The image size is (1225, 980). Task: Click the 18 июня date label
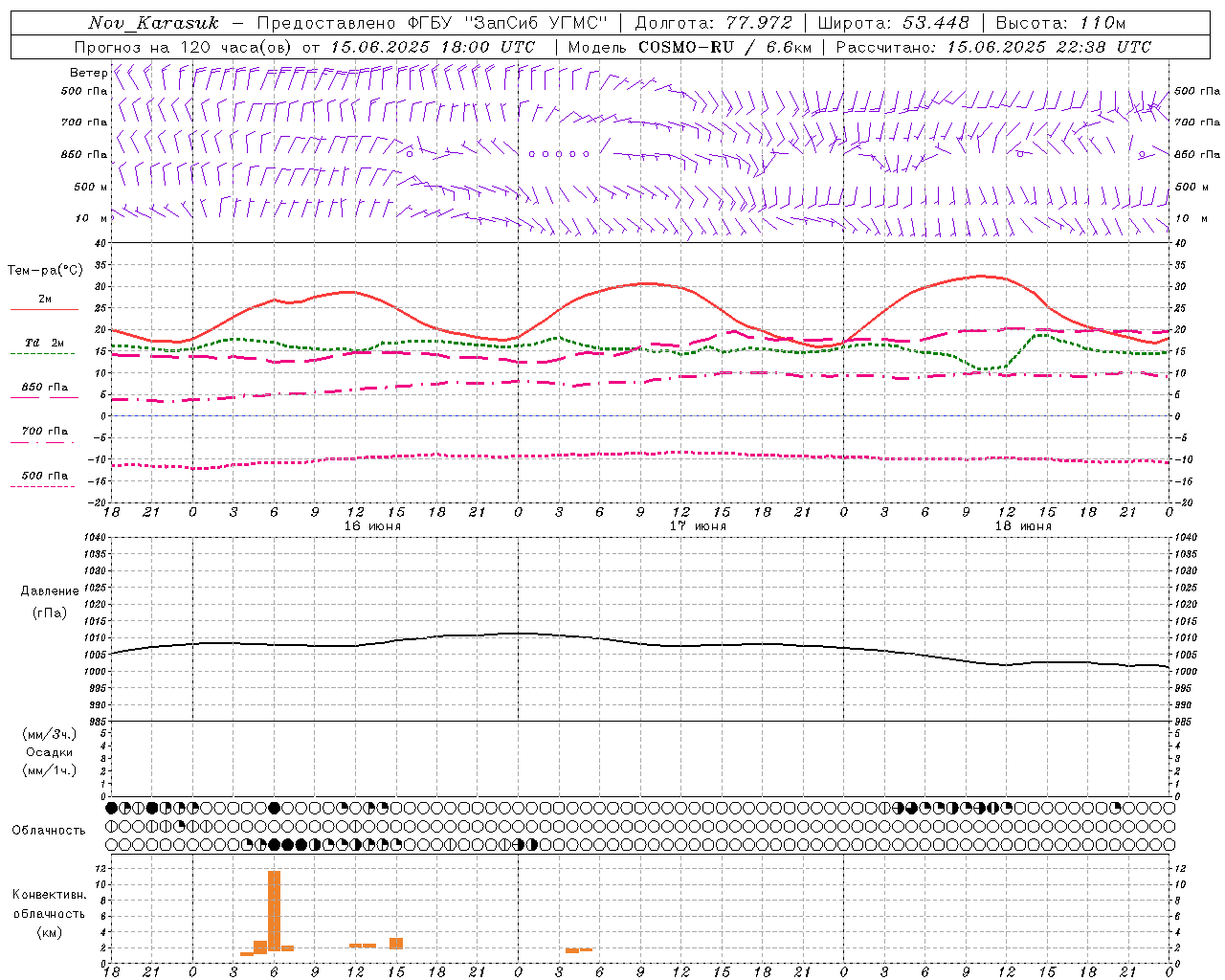(1023, 525)
